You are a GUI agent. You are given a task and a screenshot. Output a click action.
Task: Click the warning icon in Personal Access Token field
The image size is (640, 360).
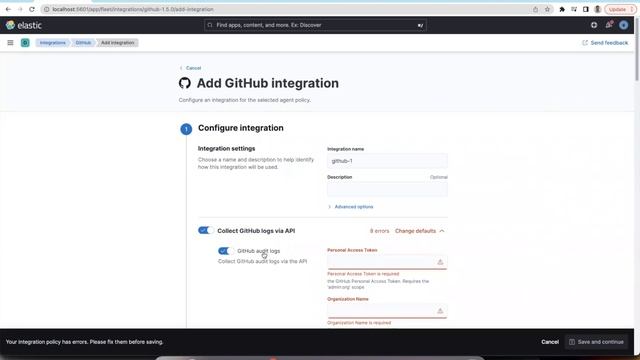pyautogui.click(x=440, y=262)
